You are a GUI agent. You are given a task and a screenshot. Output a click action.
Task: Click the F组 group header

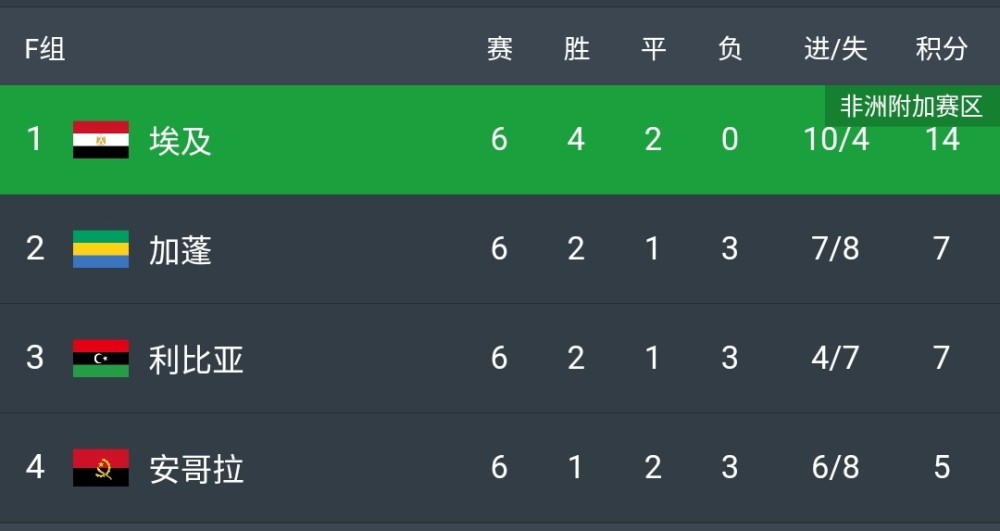45,48
